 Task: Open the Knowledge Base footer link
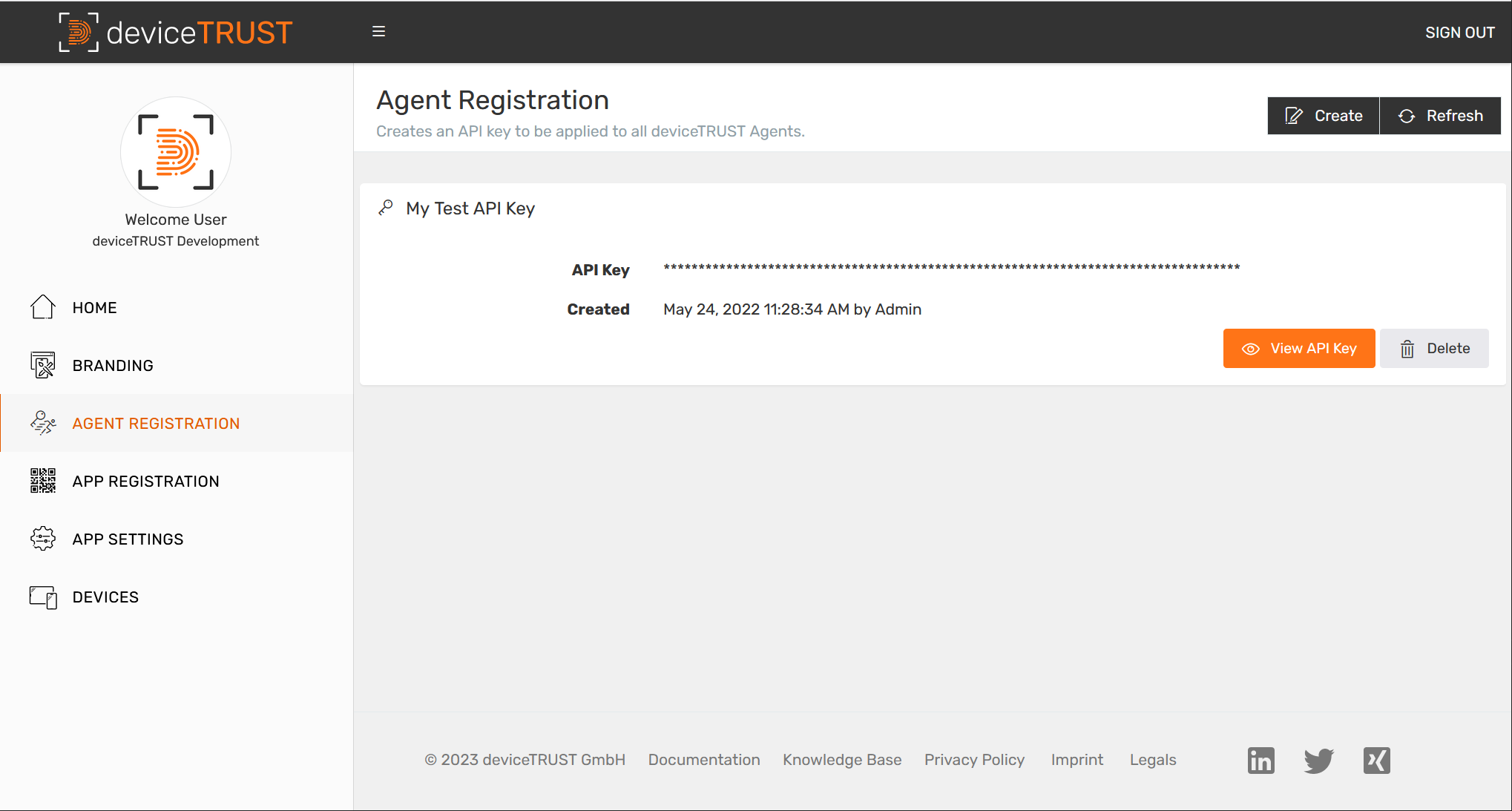pyautogui.click(x=843, y=760)
